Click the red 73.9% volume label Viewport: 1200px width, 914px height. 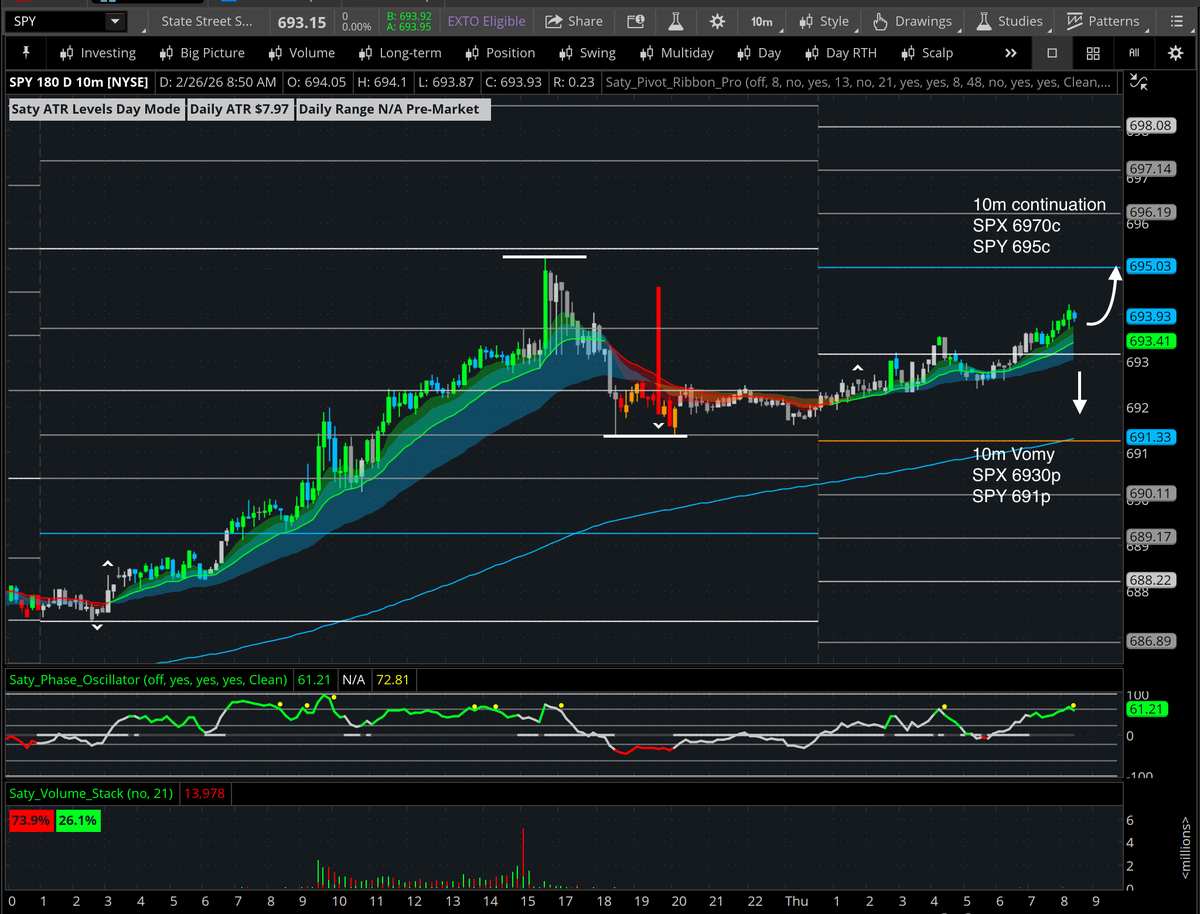(x=30, y=820)
